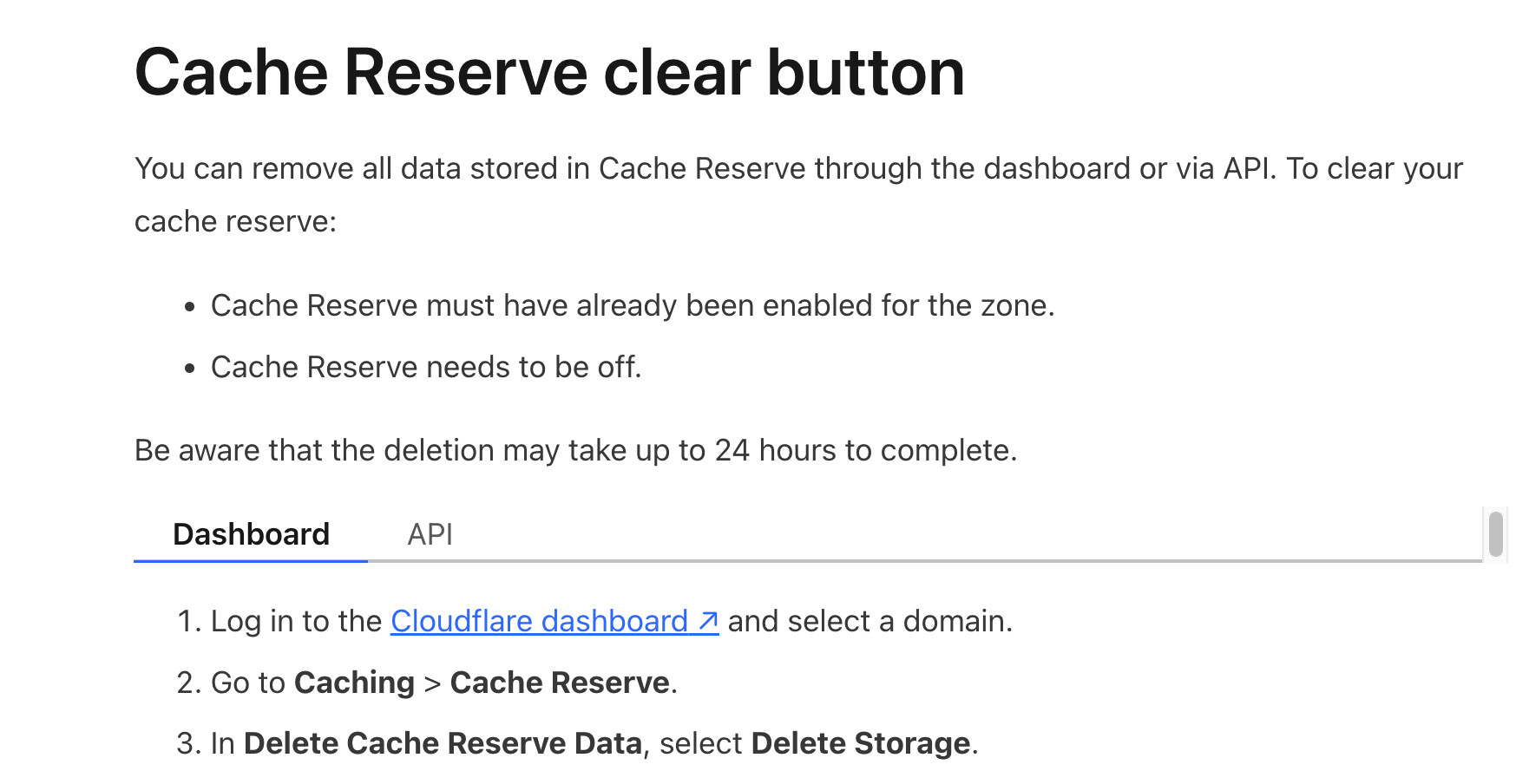Viewport: 1529px width, 784px height.
Task: Click the deletion may take 24 hours sentence
Action: 575,450
